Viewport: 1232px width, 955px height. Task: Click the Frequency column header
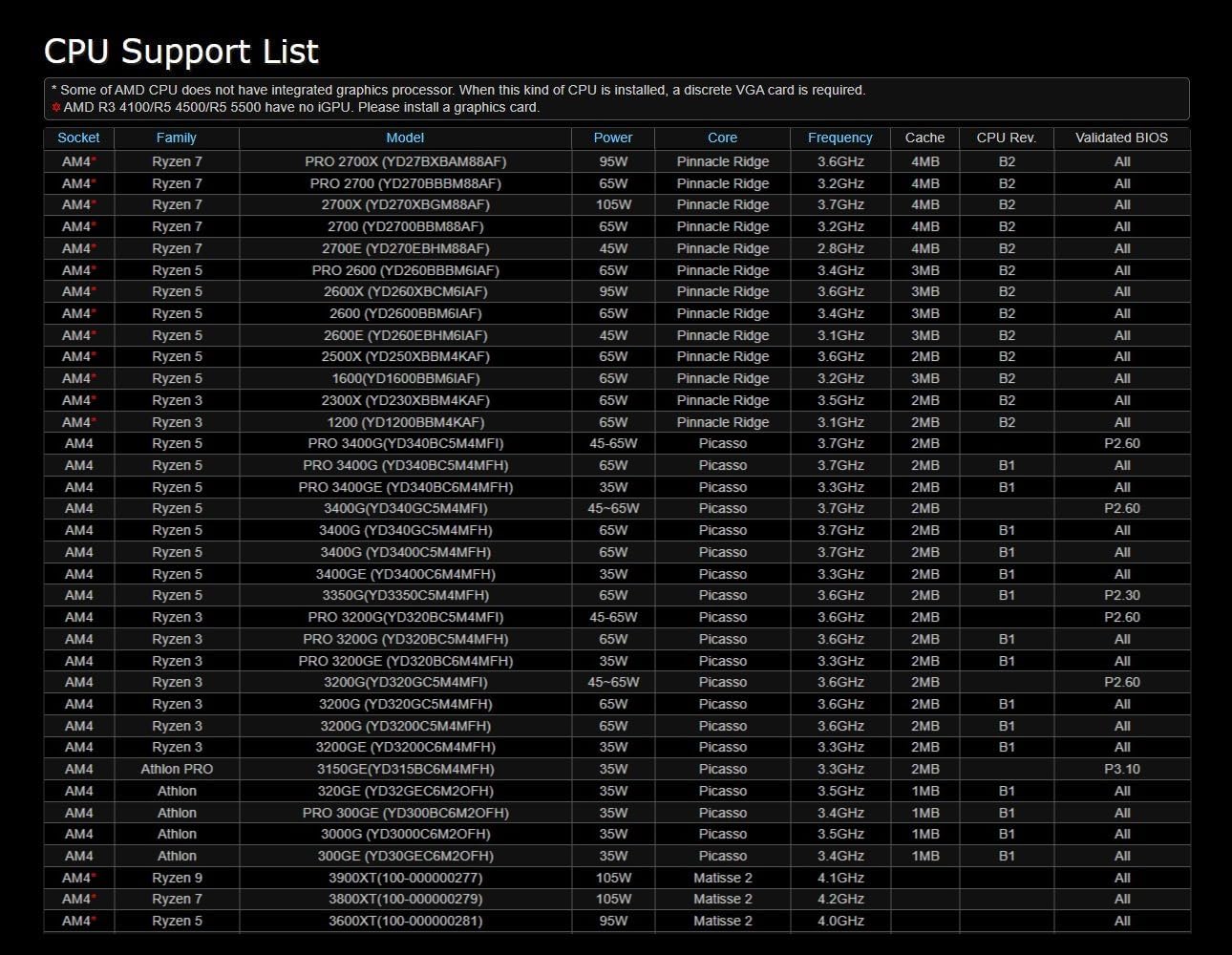coord(839,138)
